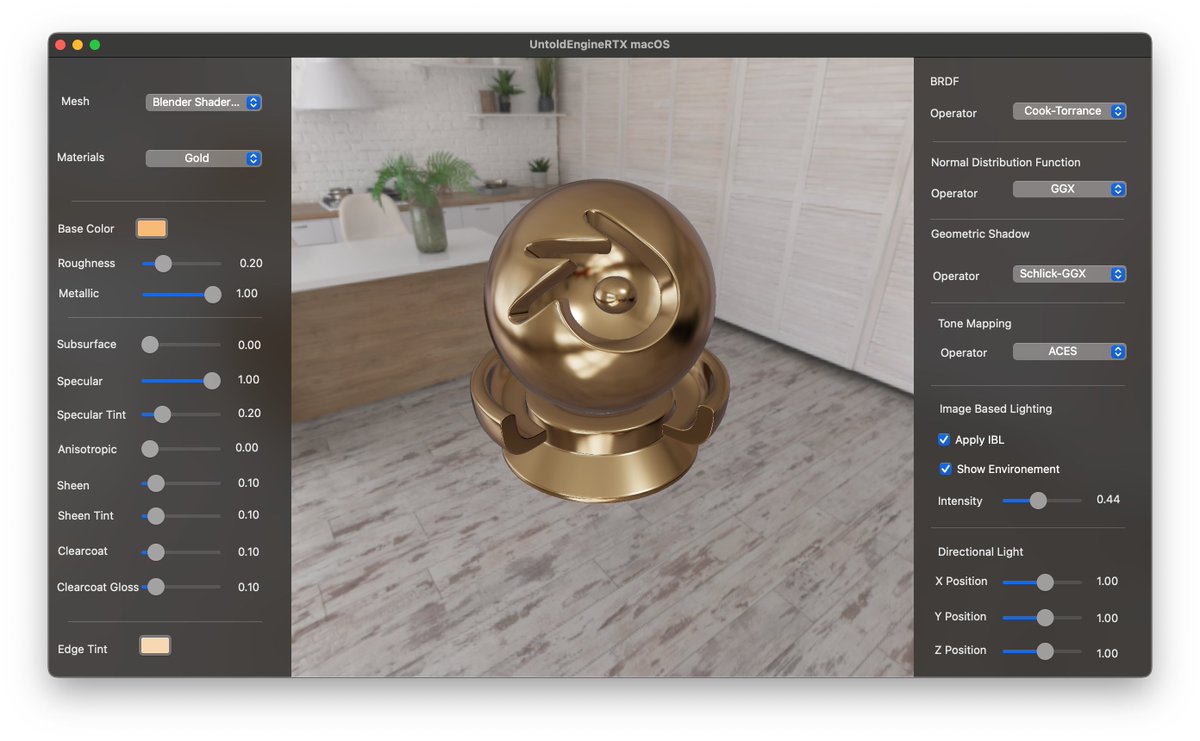
Task: Click the Base Color swatch
Action: point(151,228)
